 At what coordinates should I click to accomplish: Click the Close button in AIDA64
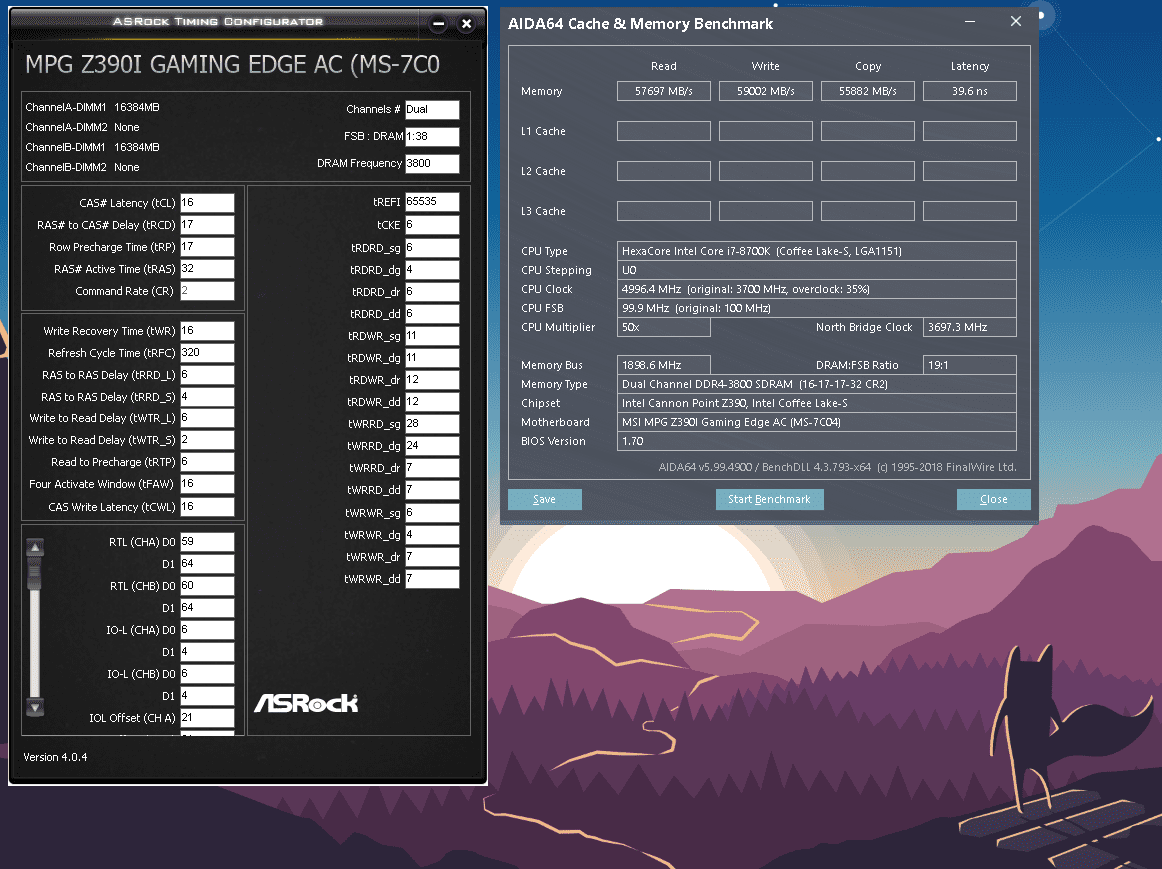(993, 499)
